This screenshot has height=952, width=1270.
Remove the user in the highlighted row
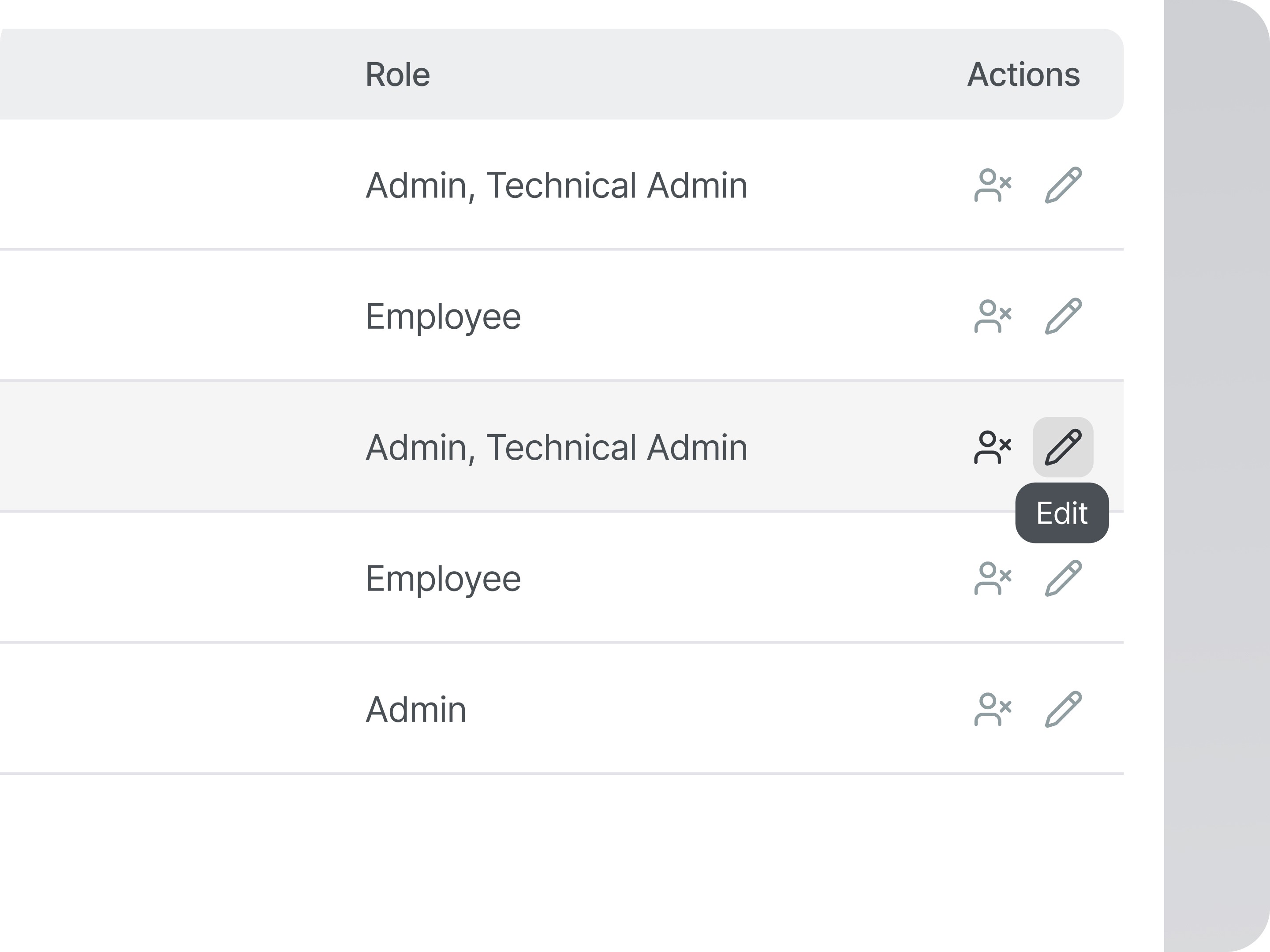coord(993,447)
